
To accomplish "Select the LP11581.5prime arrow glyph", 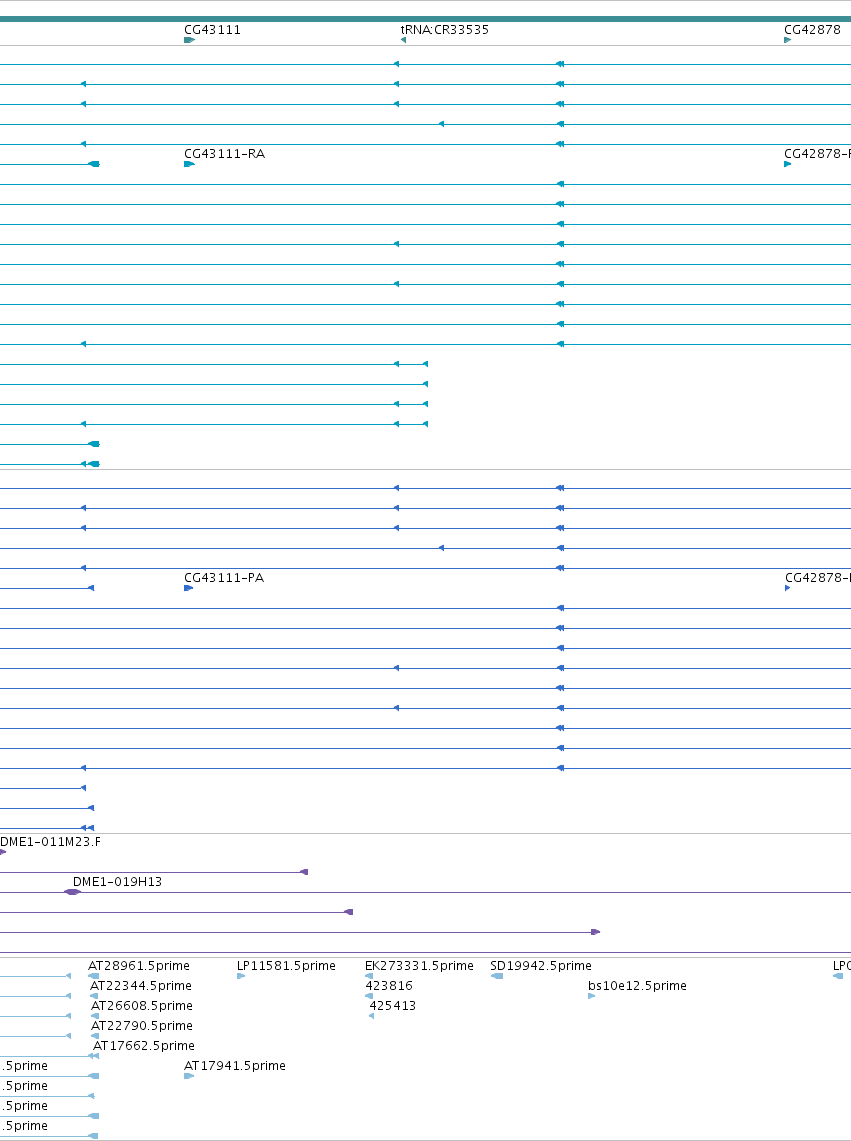I will pos(241,977).
